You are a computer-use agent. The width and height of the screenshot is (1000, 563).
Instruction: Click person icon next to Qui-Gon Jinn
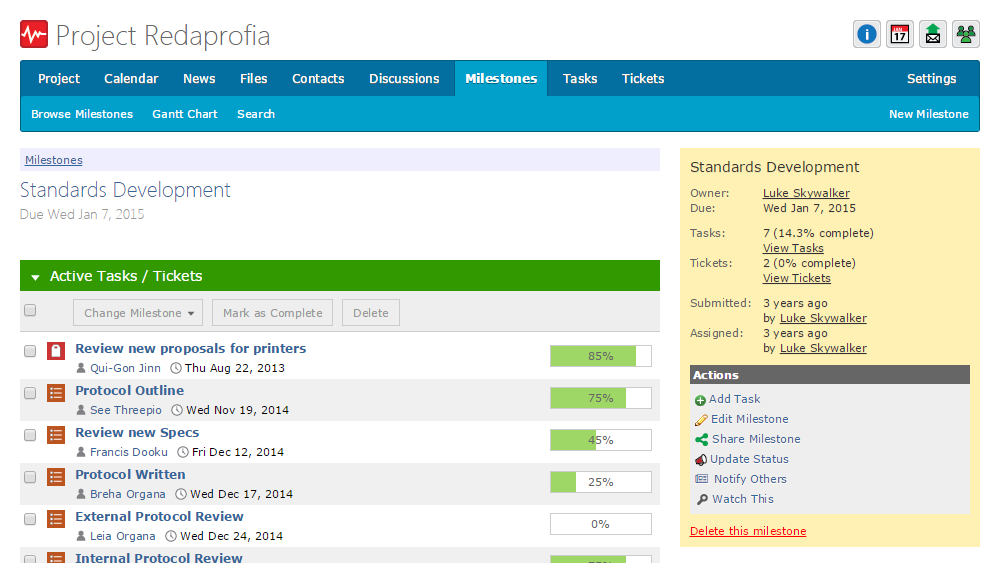tap(81, 368)
